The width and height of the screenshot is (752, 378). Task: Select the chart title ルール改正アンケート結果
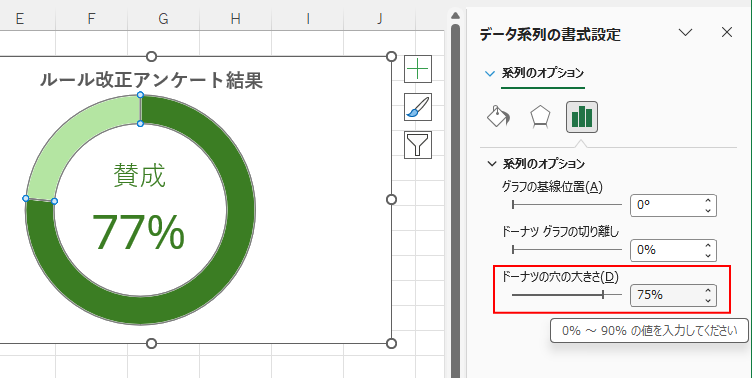[x=151, y=80]
